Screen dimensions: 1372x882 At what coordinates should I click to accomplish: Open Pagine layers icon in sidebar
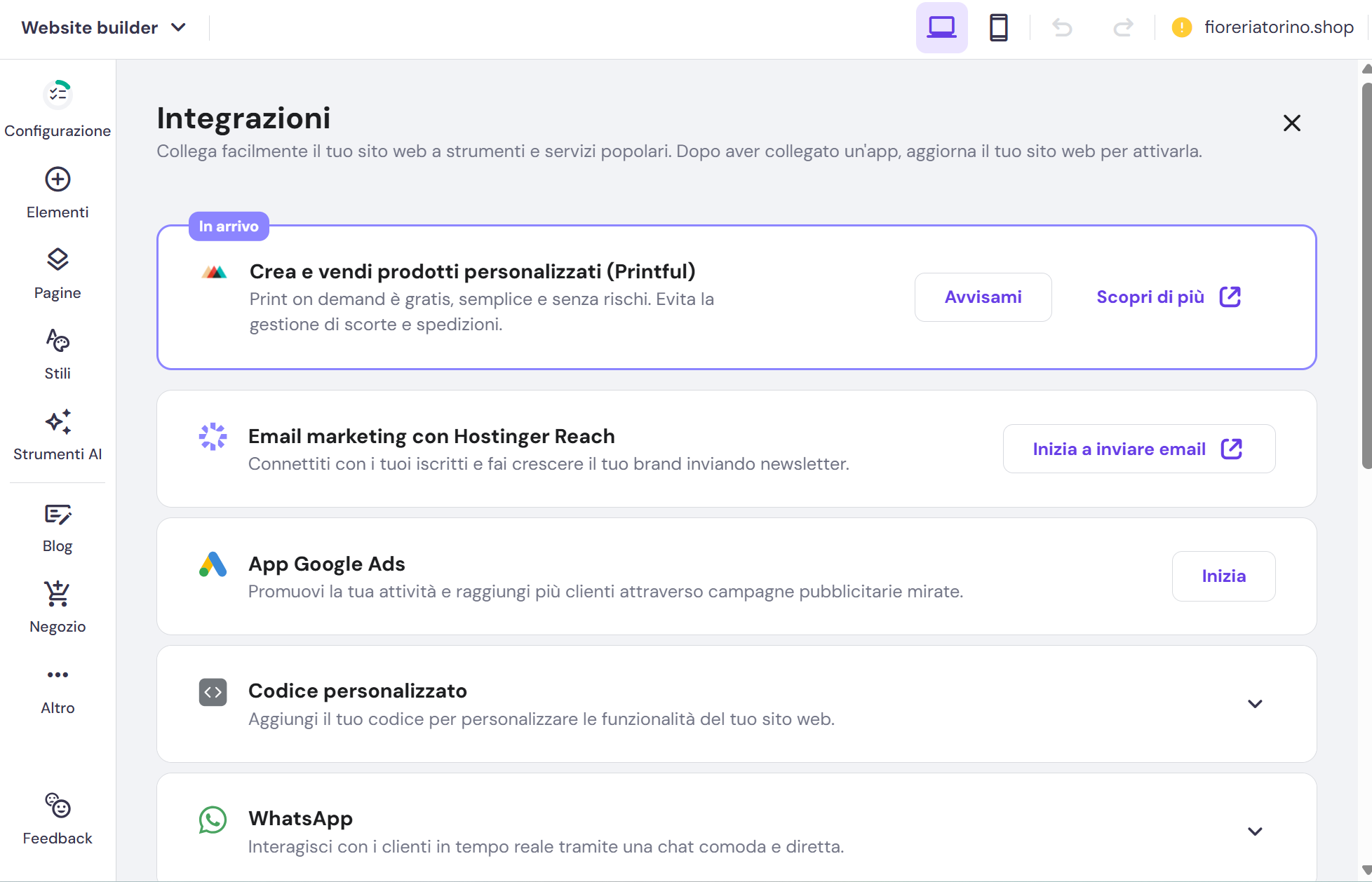58,259
